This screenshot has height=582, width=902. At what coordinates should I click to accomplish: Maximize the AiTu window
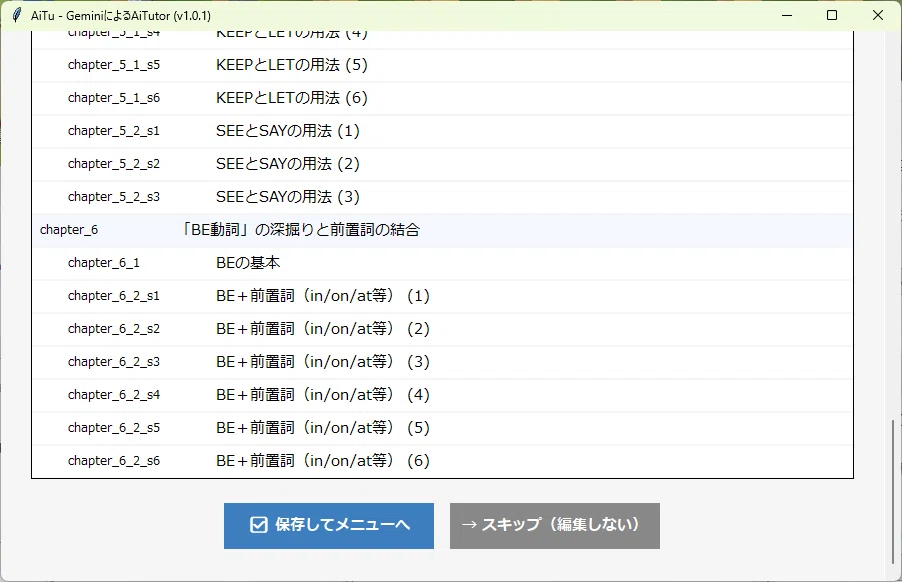tap(832, 16)
